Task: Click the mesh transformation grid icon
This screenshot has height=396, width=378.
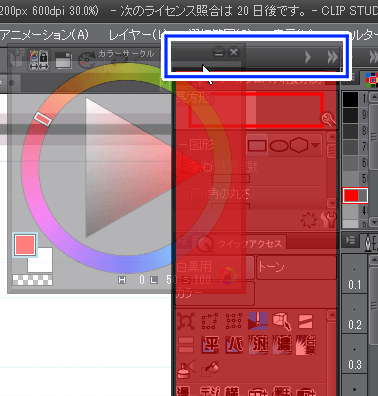Action: pos(234,321)
